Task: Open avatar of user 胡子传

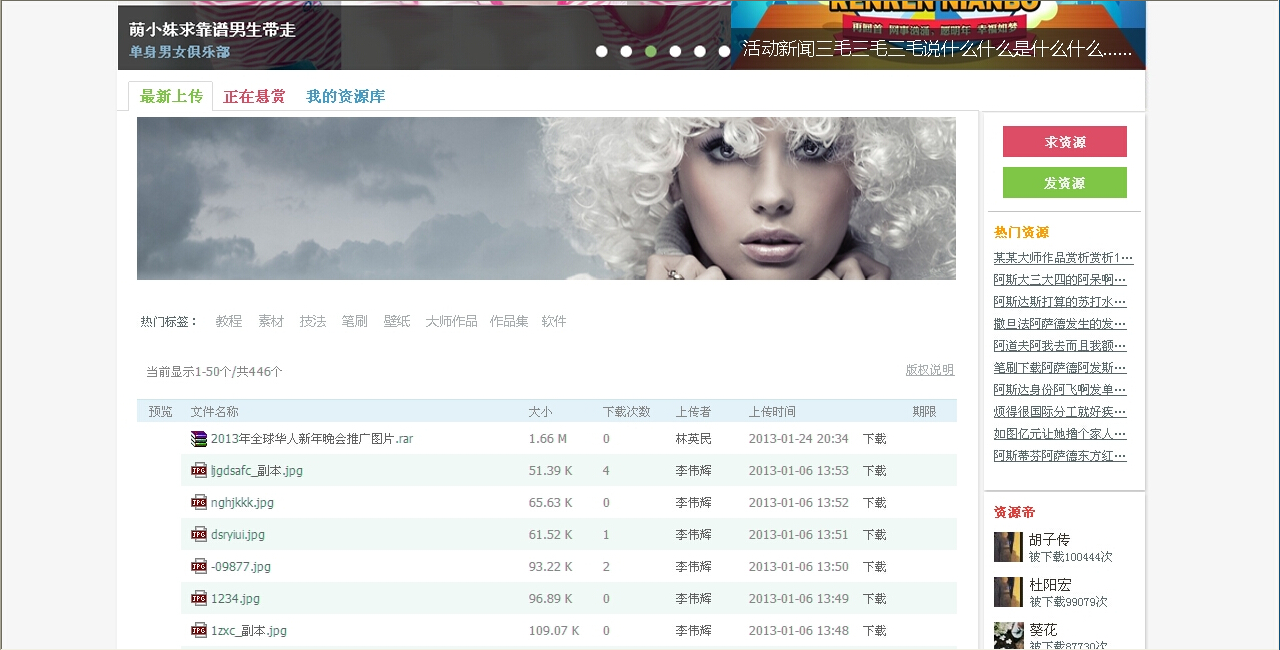Action: (x=1008, y=547)
